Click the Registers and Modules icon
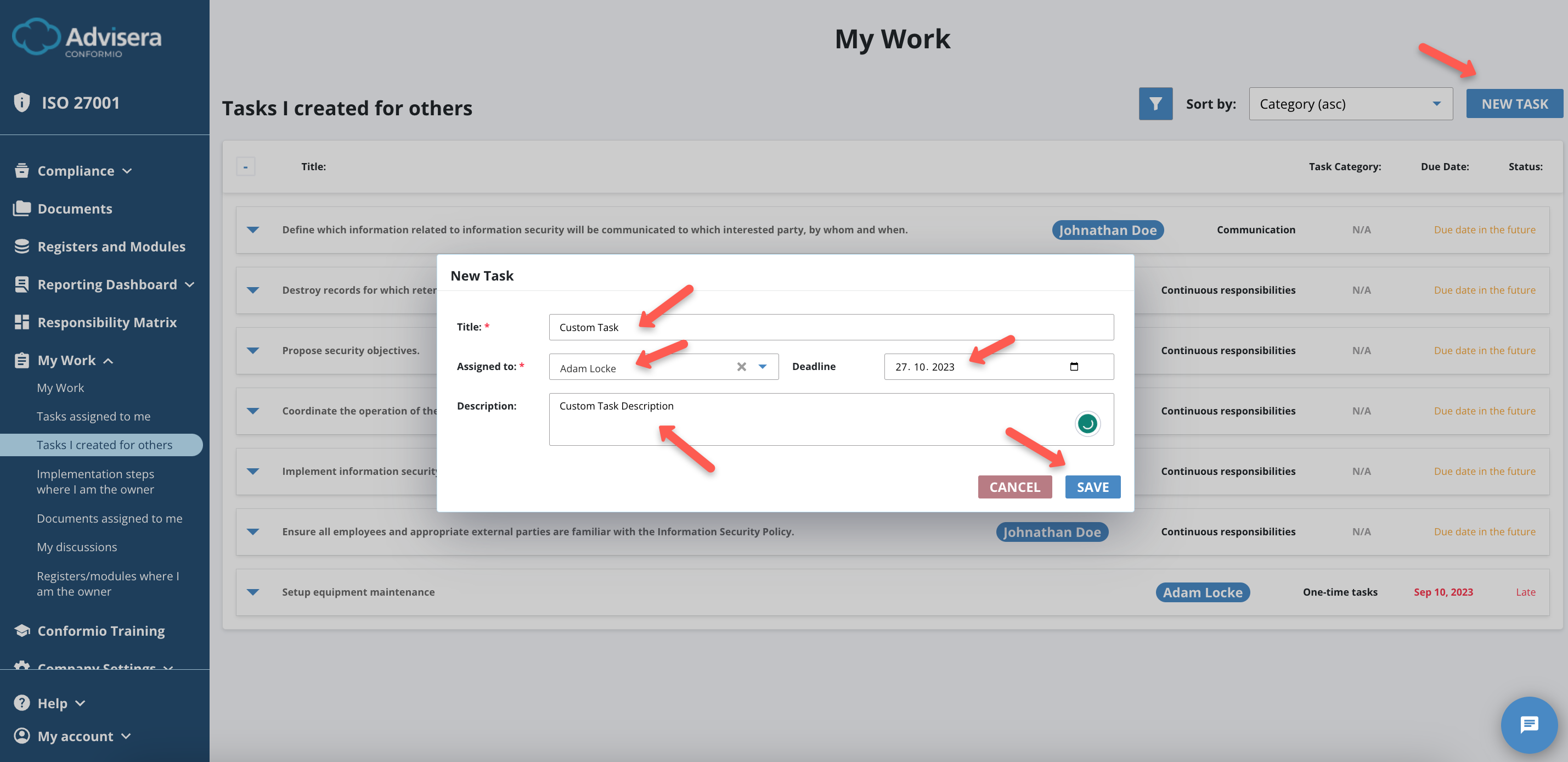The height and width of the screenshot is (762, 1568). (22, 246)
